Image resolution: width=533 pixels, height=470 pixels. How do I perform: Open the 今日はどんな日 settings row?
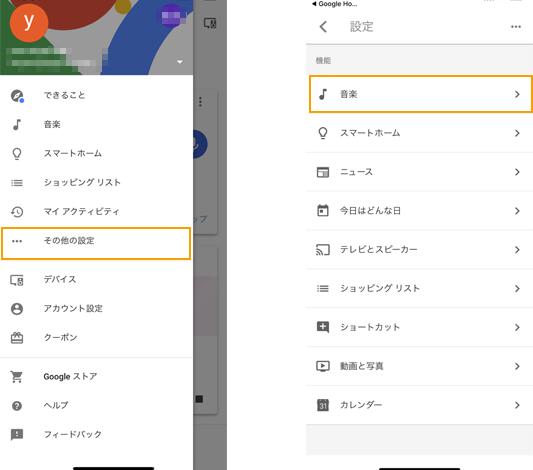click(419, 211)
